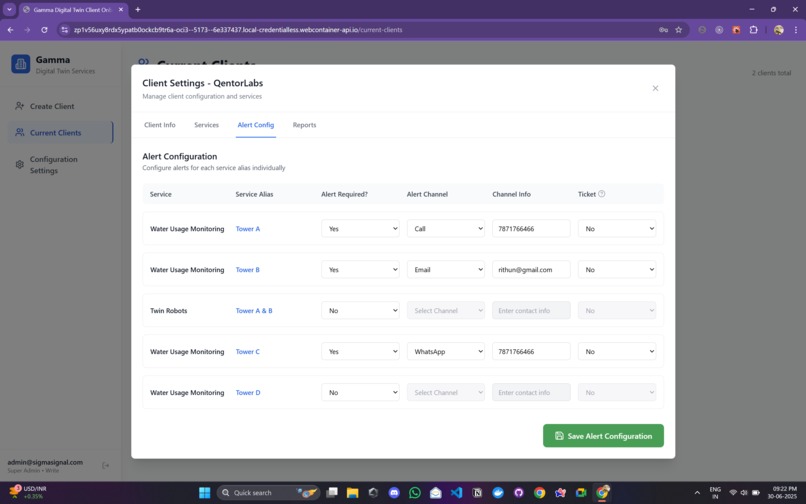The width and height of the screenshot is (806, 504).
Task: Open Tower B Alert Channel dropdown showing Email
Action: coord(446,269)
